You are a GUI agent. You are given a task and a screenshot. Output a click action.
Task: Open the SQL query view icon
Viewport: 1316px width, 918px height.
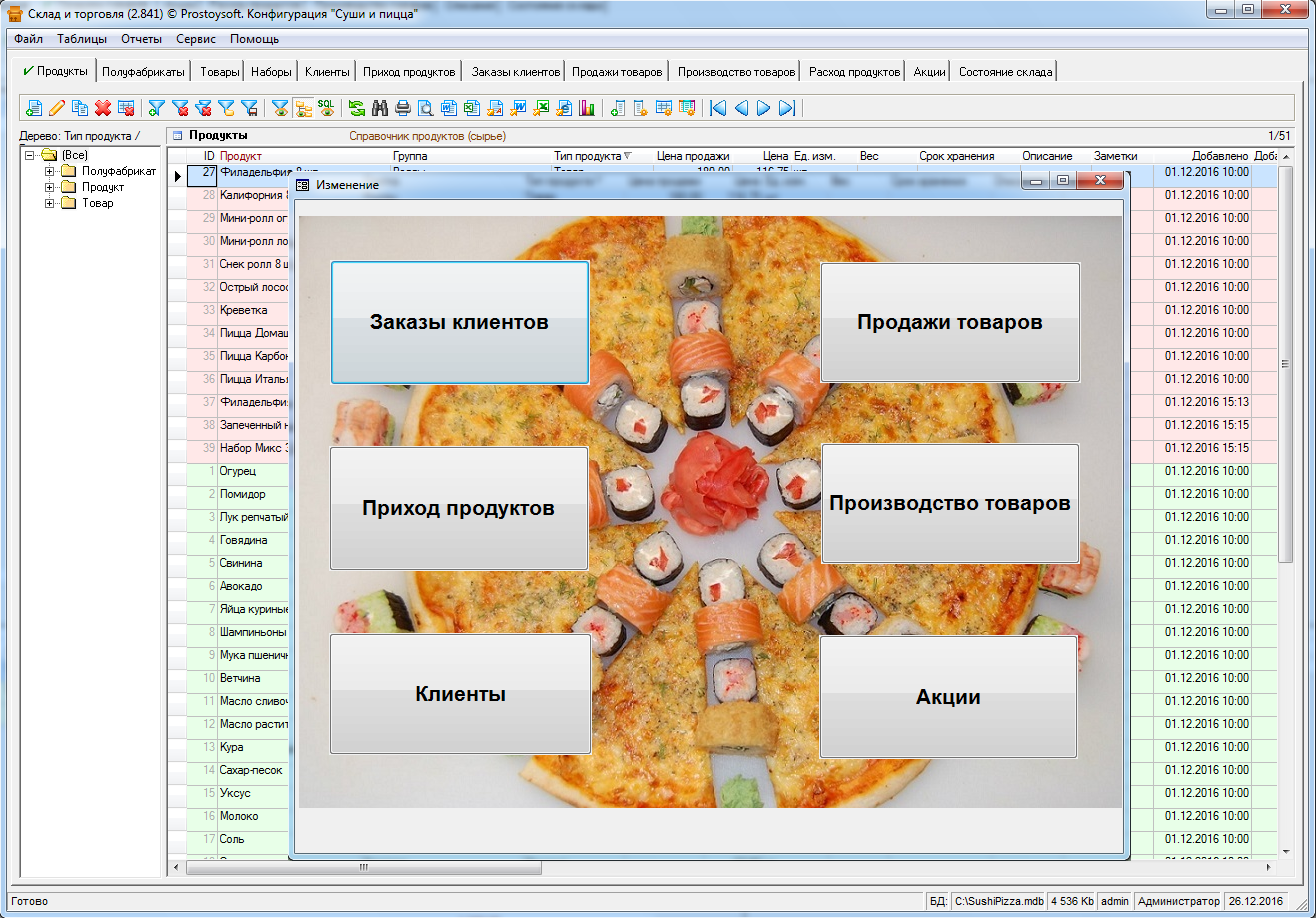(327, 107)
